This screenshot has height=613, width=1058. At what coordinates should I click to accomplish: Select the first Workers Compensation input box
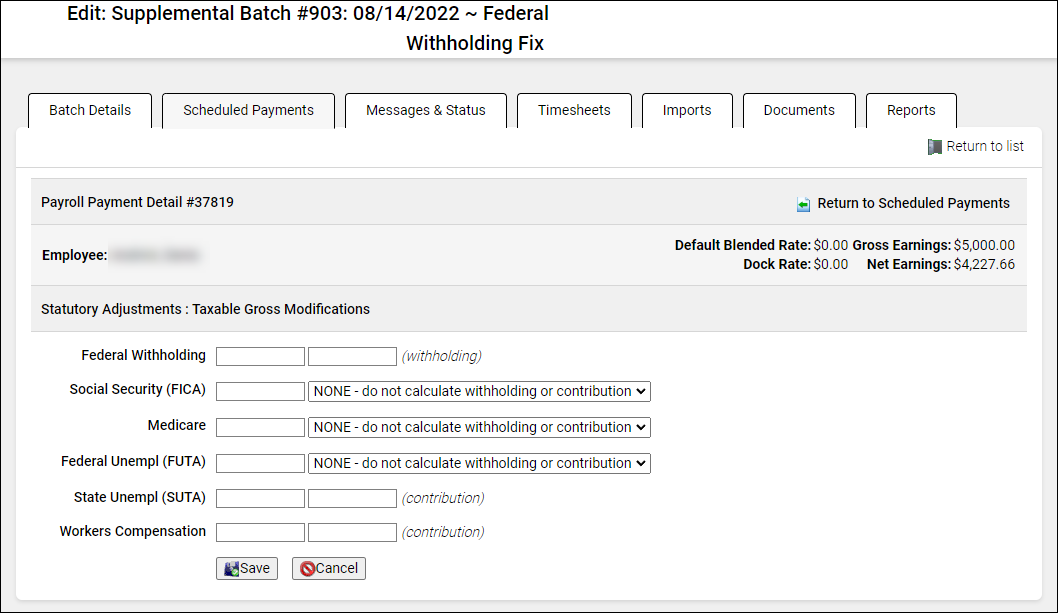(x=260, y=532)
